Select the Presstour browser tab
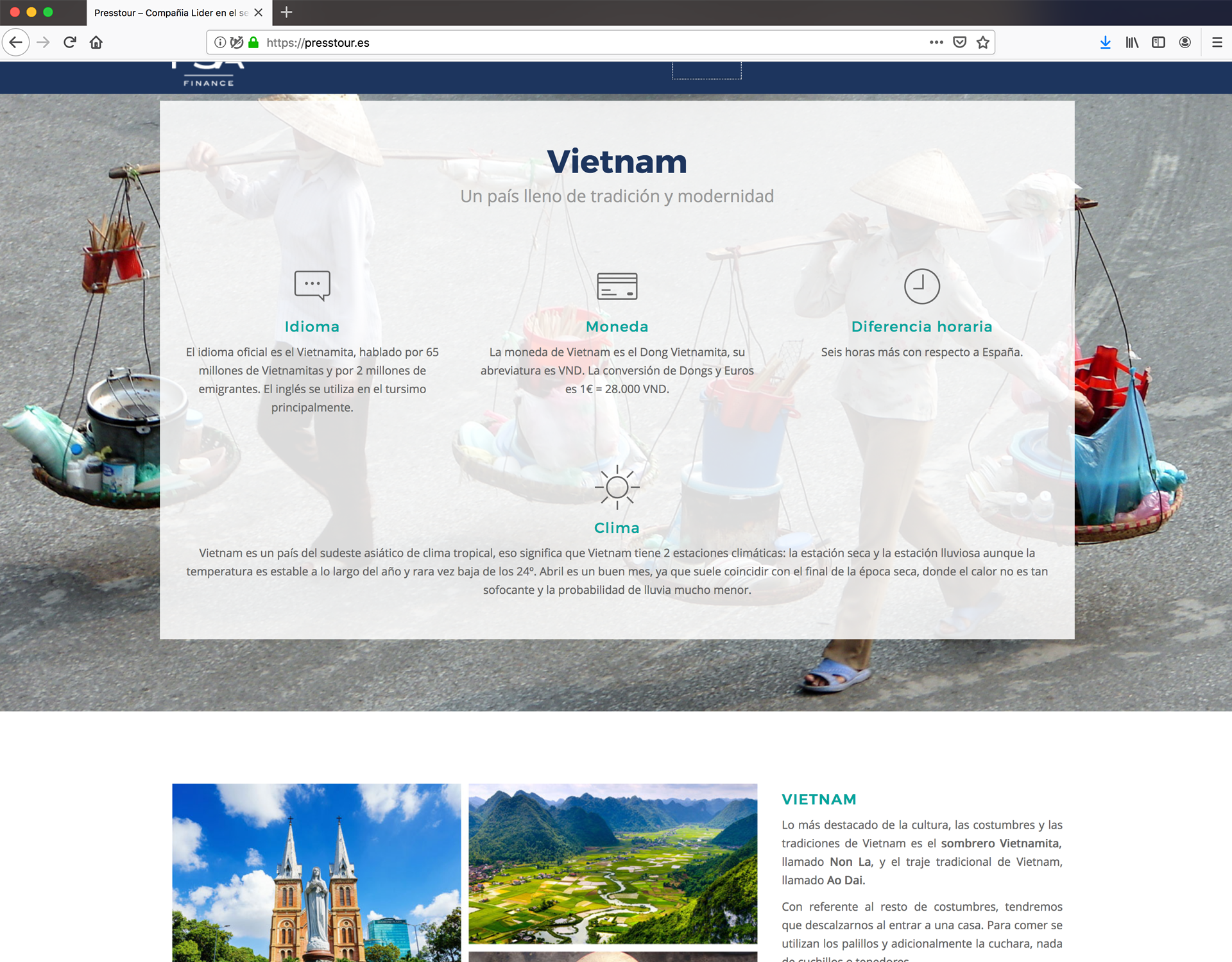 pos(170,13)
